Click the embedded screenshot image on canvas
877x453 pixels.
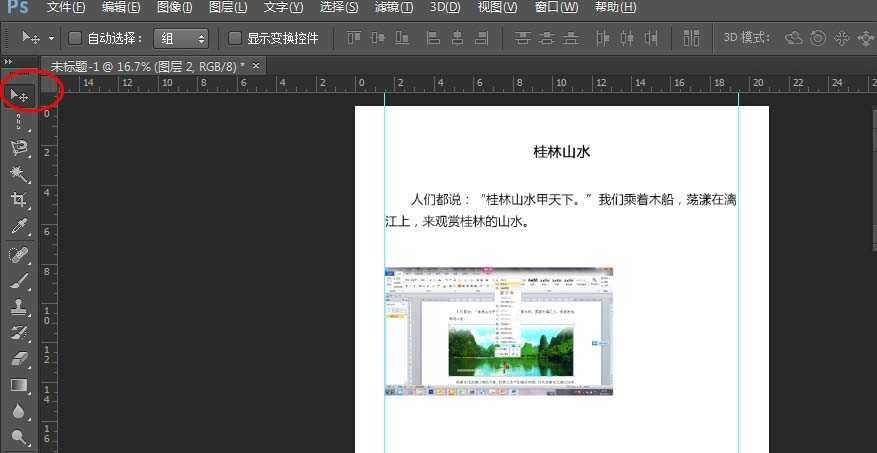498,331
